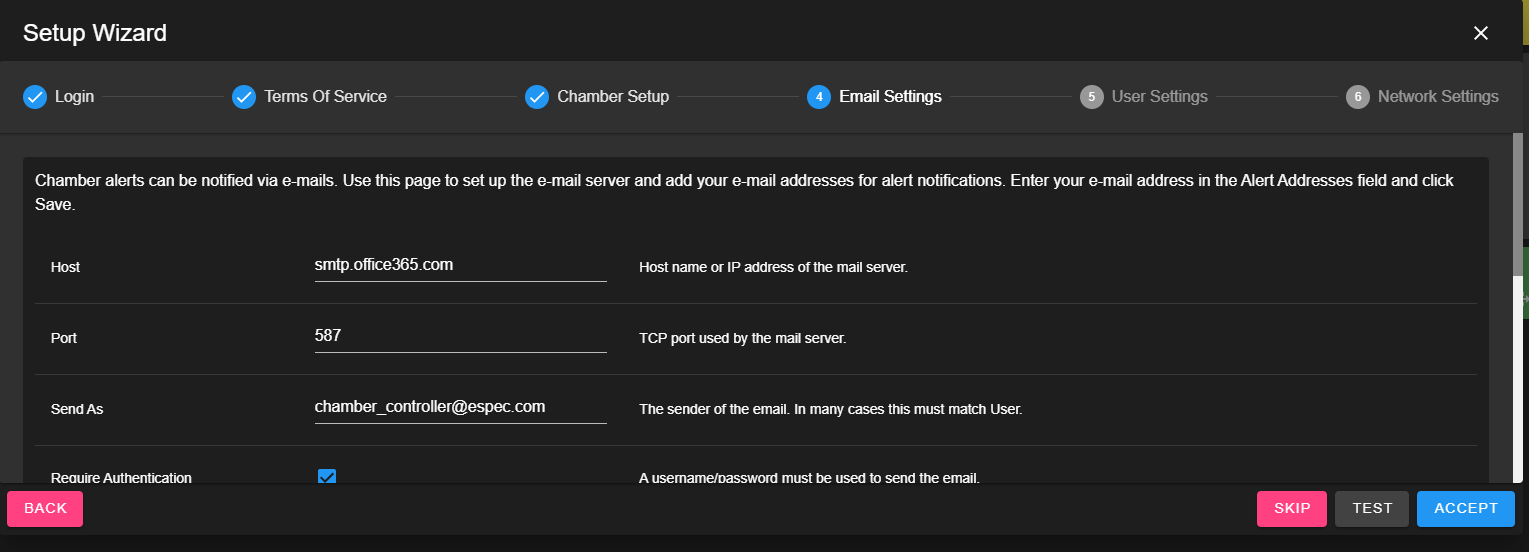Click the Terms Of Service checkmark icon
Image resolution: width=1529 pixels, height=552 pixels.
(244, 97)
